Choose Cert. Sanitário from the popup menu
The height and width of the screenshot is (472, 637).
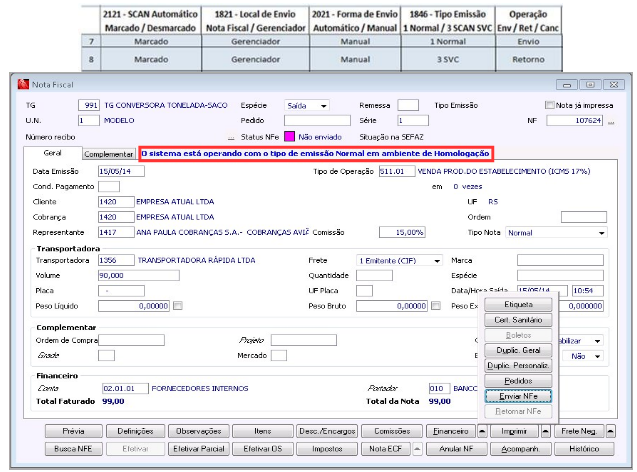point(518,320)
